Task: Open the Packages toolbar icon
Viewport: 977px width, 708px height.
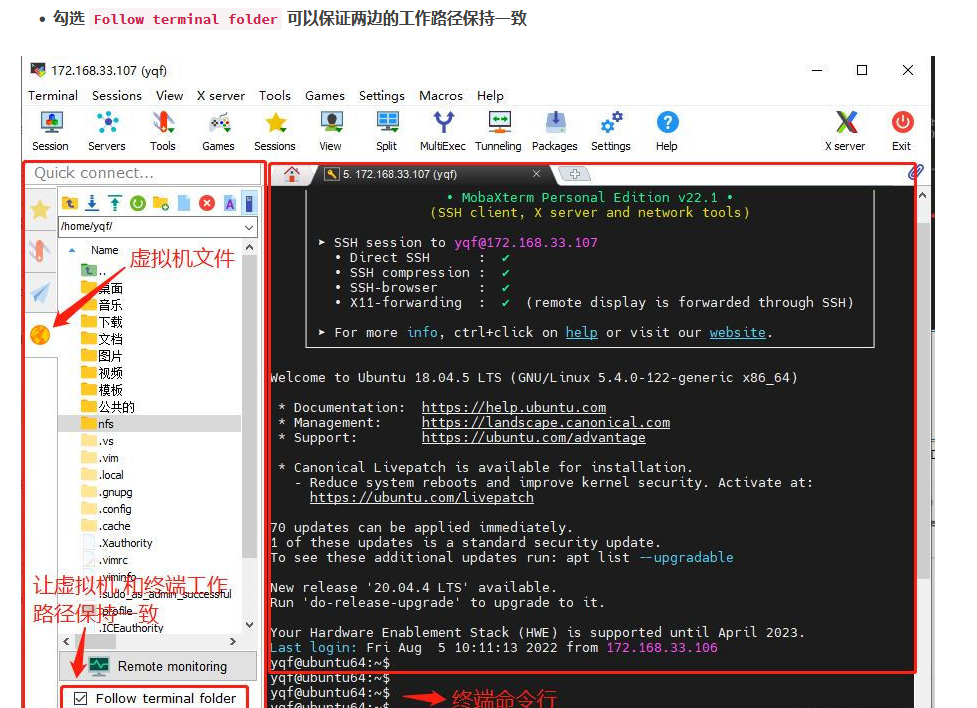Action: (555, 130)
